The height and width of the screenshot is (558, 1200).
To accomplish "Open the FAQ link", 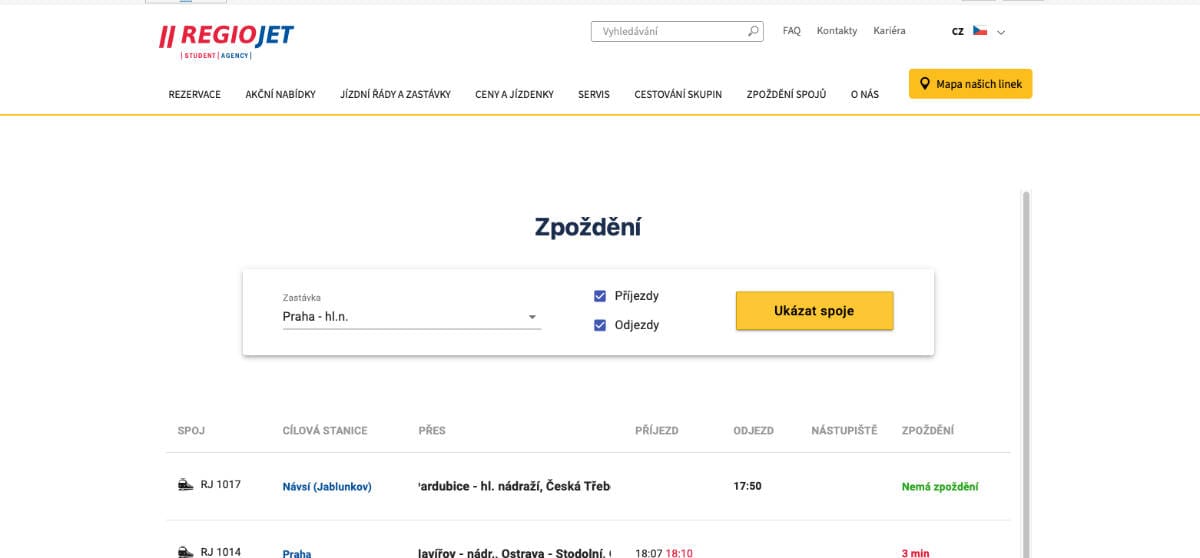I will [792, 31].
